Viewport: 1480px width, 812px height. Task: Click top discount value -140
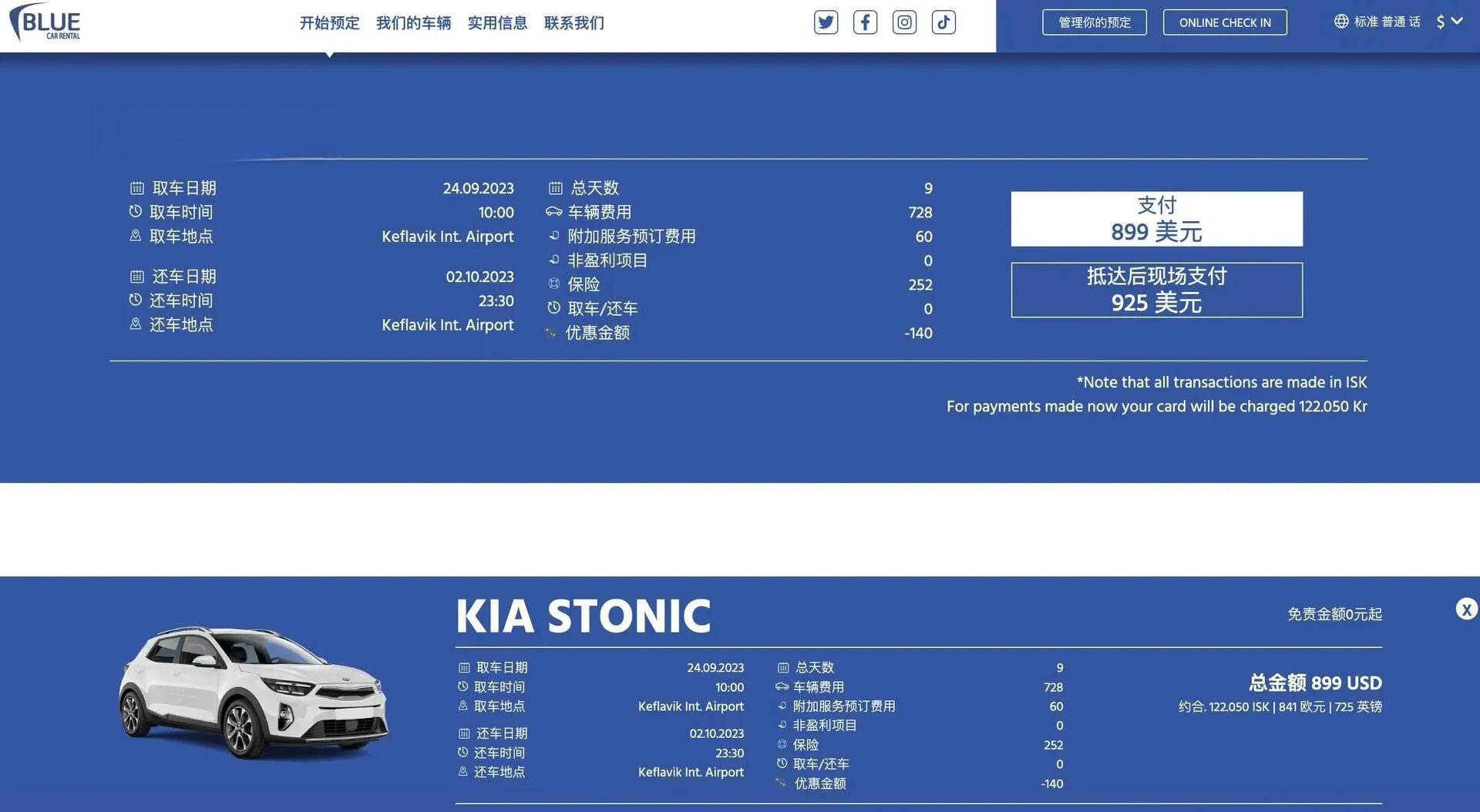click(x=918, y=334)
